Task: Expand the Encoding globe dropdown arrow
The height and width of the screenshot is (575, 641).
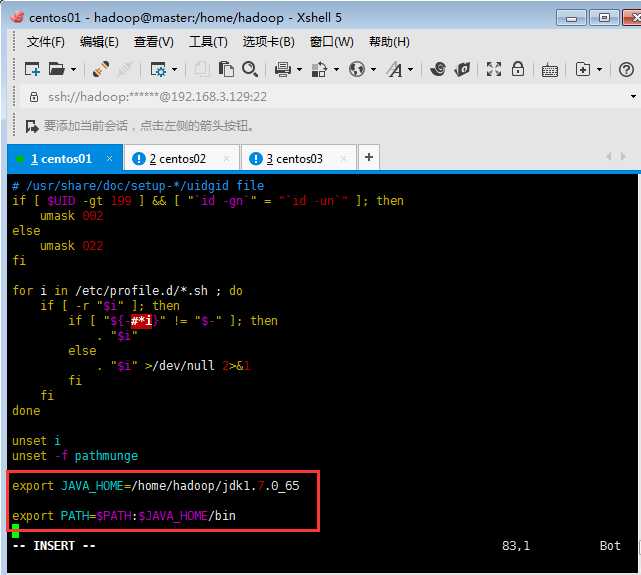Action: pyautogui.click(x=373, y=69)
